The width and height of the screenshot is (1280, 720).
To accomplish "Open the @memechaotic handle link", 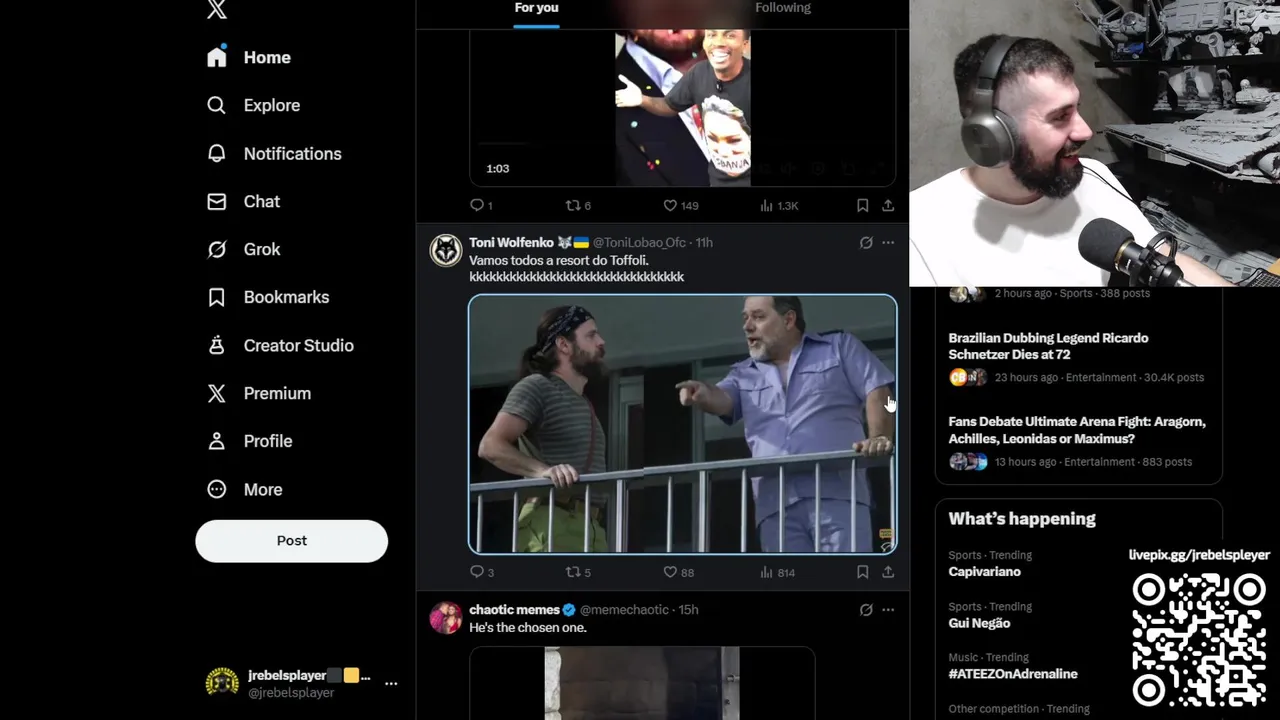I will 624,609.
